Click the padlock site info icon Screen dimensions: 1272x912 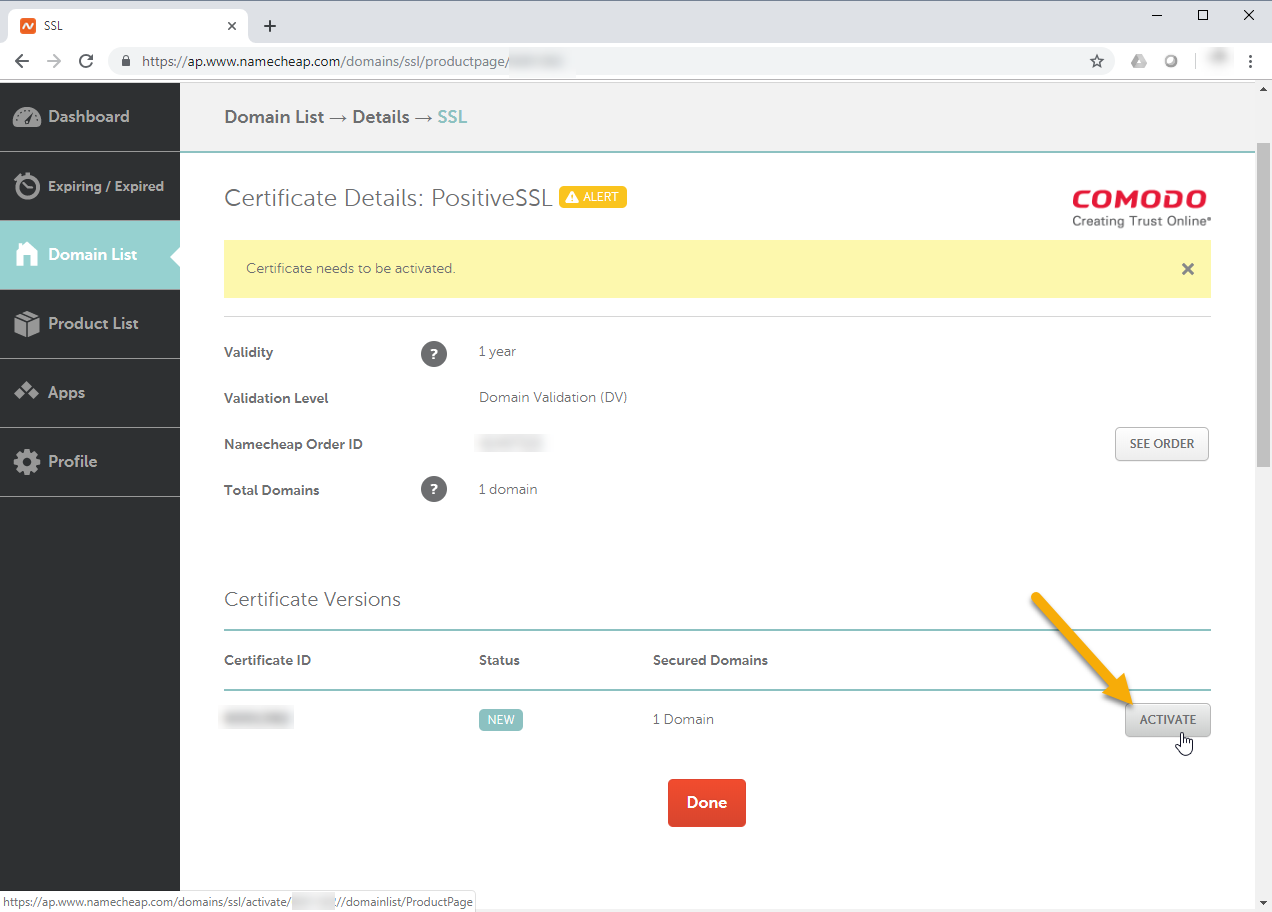(126, 61)
